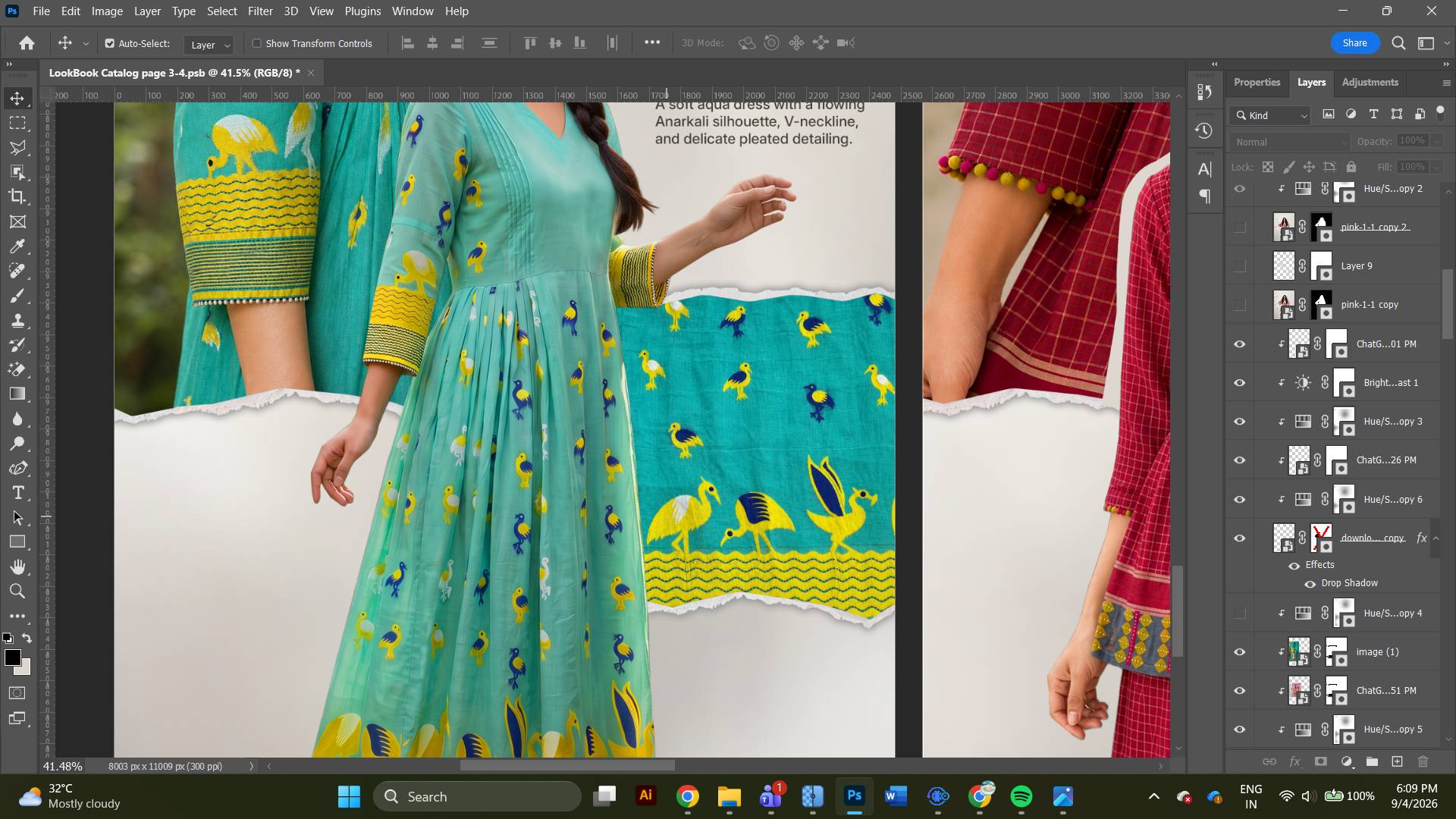
Task: Uncheck the Auto-Select checkbox
Action: click(x=110, y=43)
